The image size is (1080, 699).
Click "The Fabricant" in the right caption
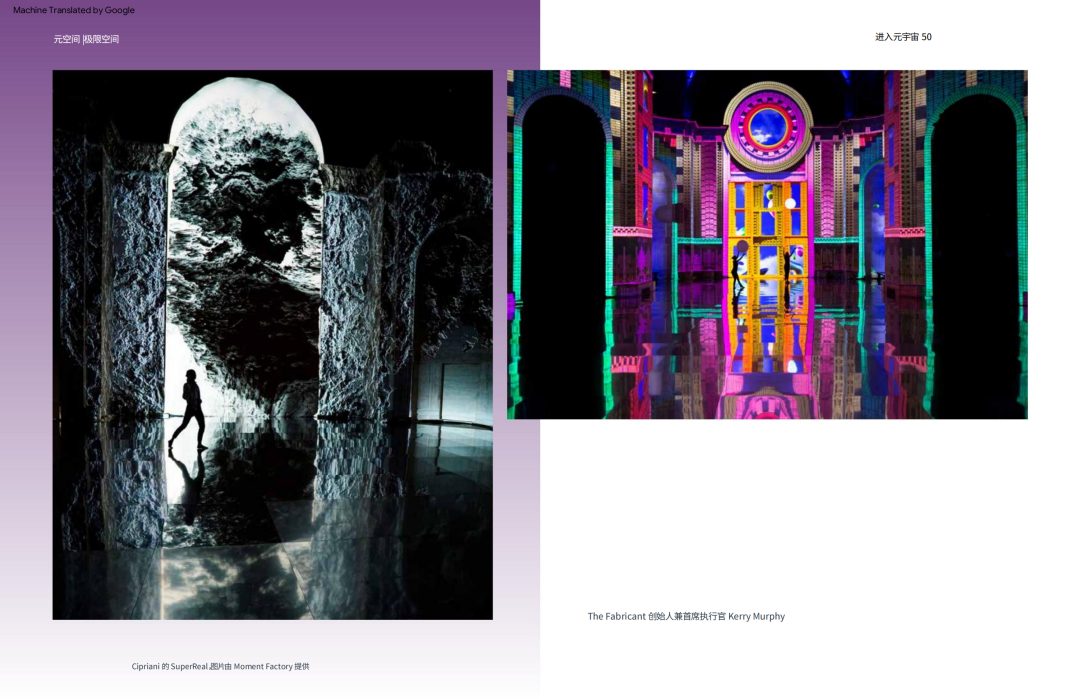(616, 616)
